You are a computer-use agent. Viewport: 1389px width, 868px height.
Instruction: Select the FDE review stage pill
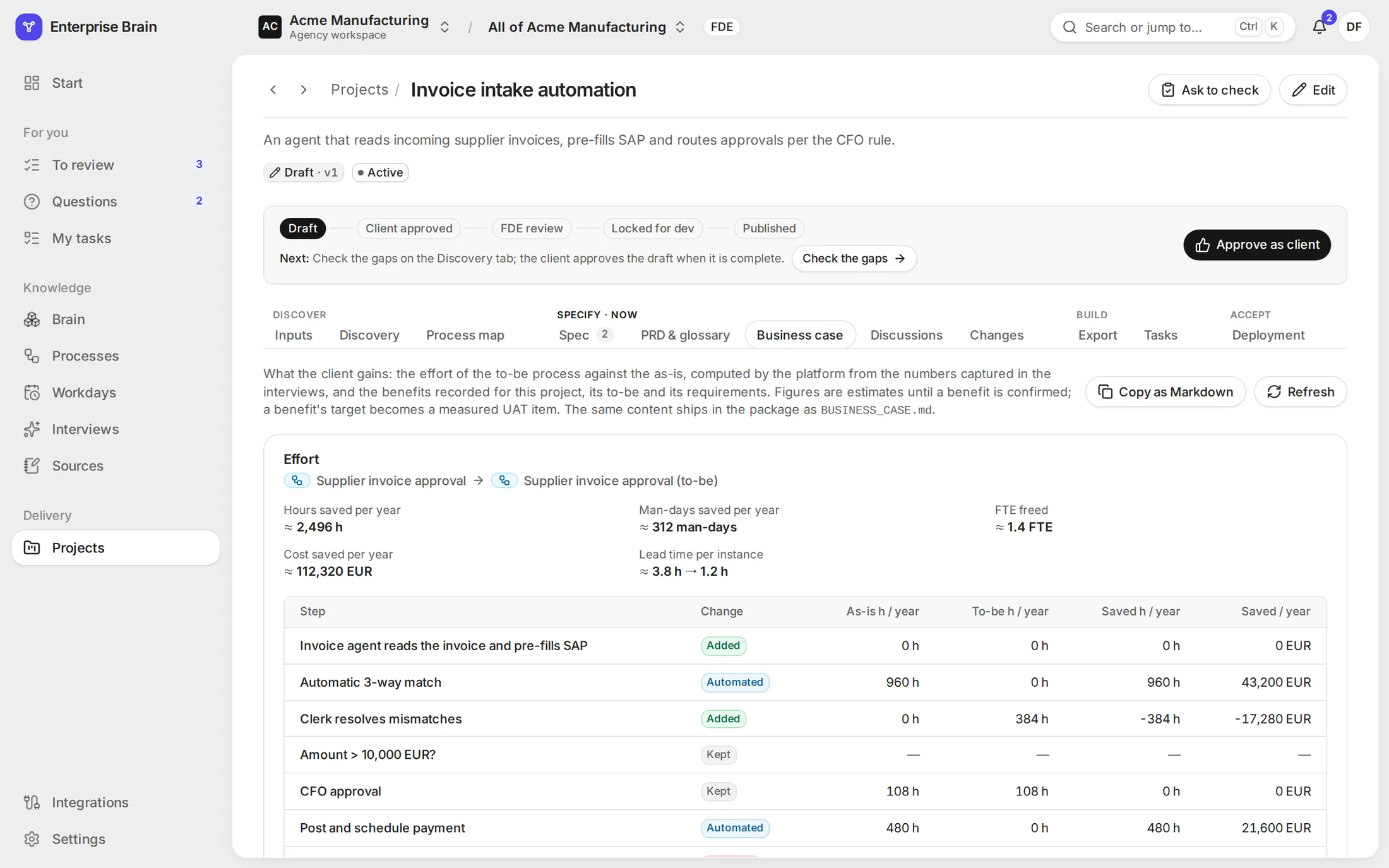click(532, 229)
